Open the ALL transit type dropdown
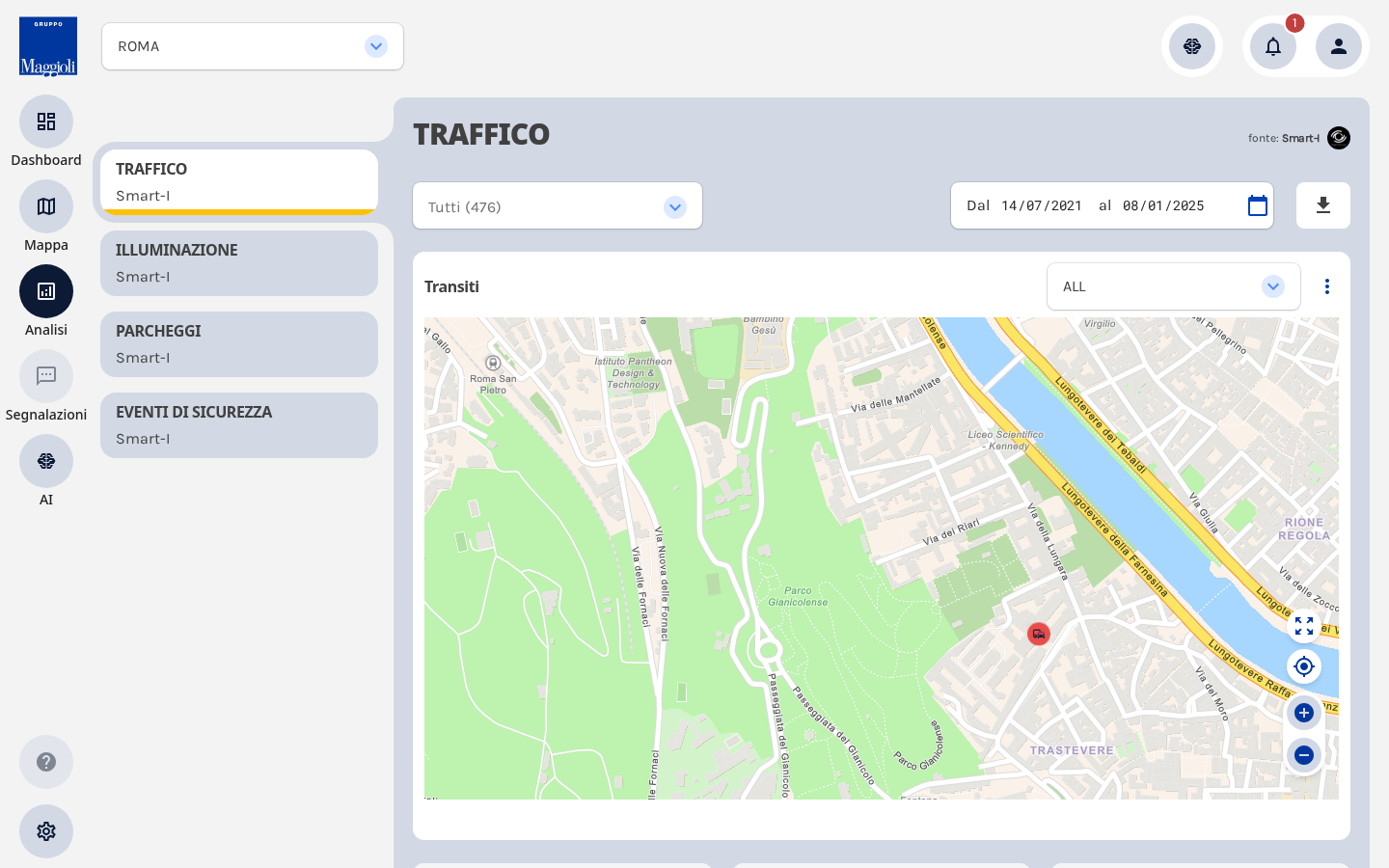Image resolution: width=1389 pixels, height=868 pixels. click(1174, 286)
